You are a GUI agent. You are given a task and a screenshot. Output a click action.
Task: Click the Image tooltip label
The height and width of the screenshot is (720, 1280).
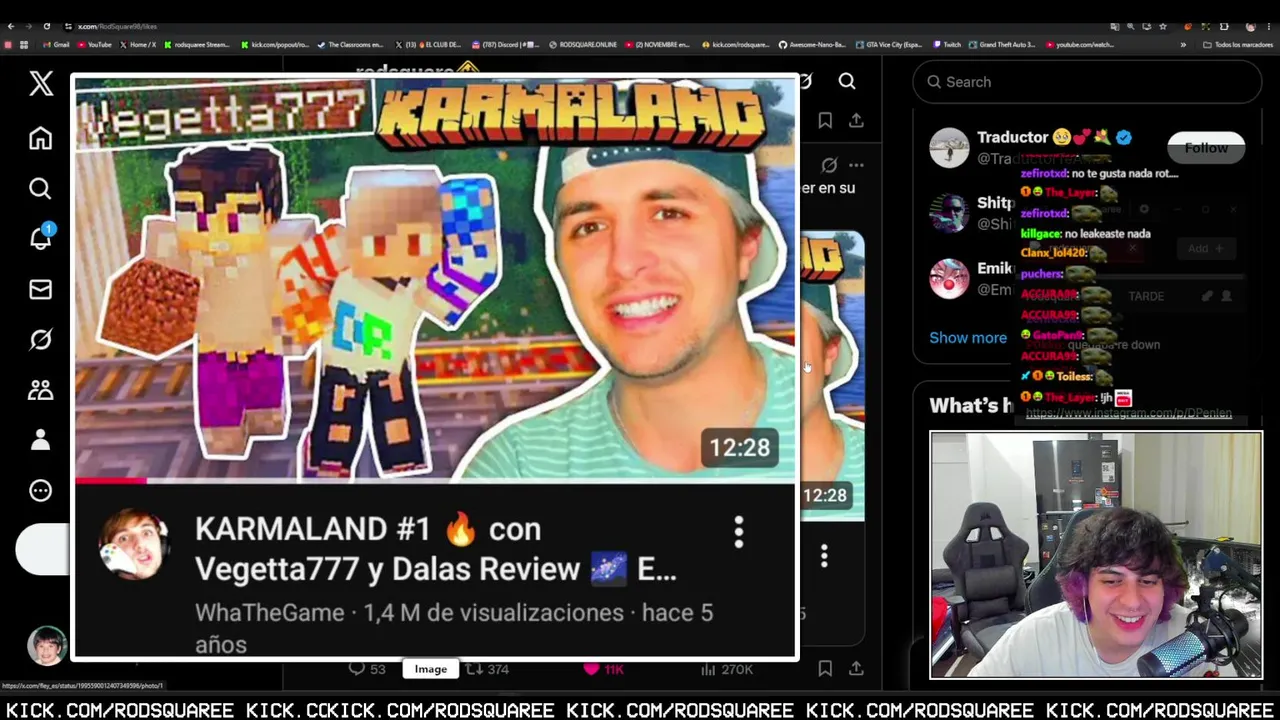point(431,669)
